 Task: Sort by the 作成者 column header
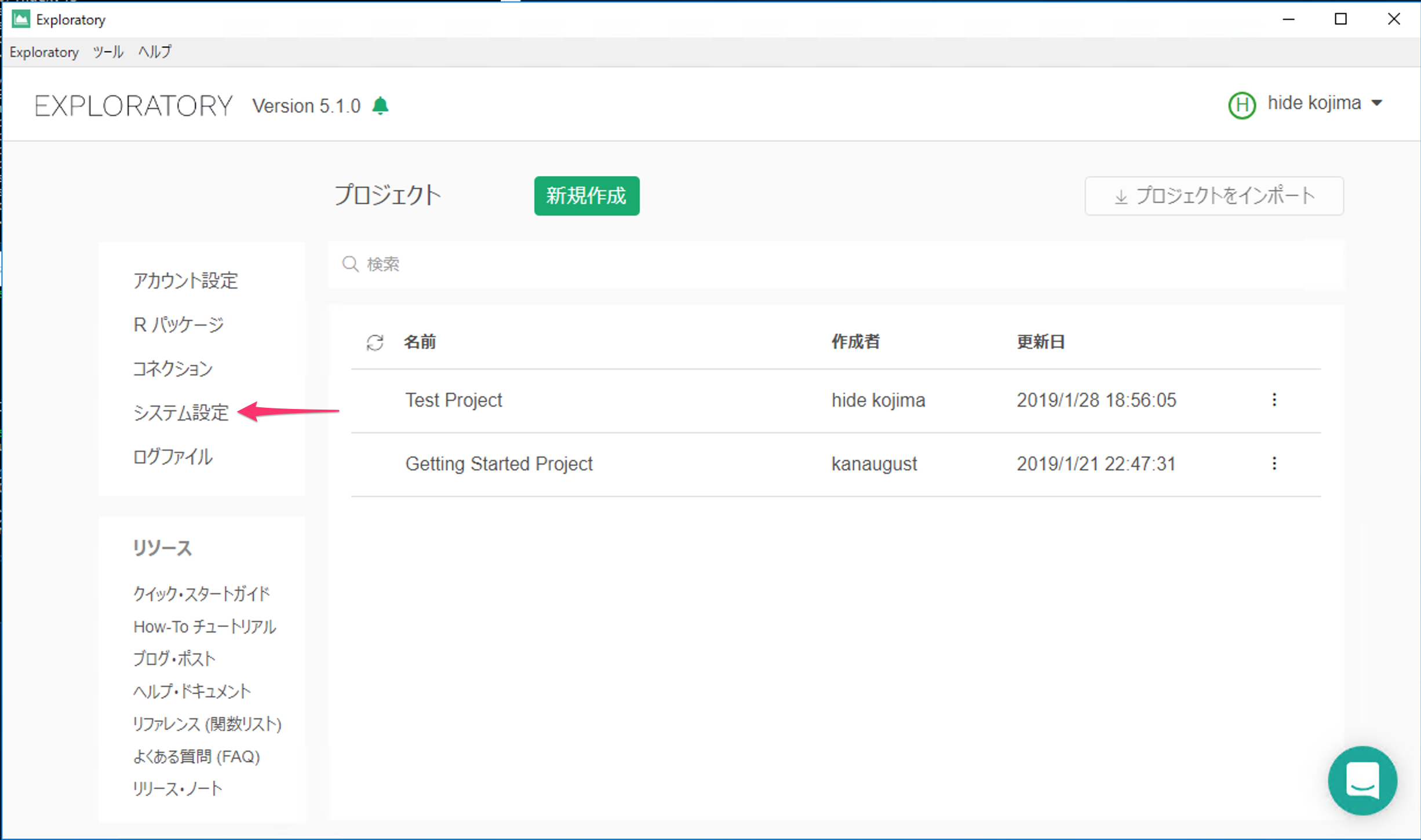tap(855, 342)
